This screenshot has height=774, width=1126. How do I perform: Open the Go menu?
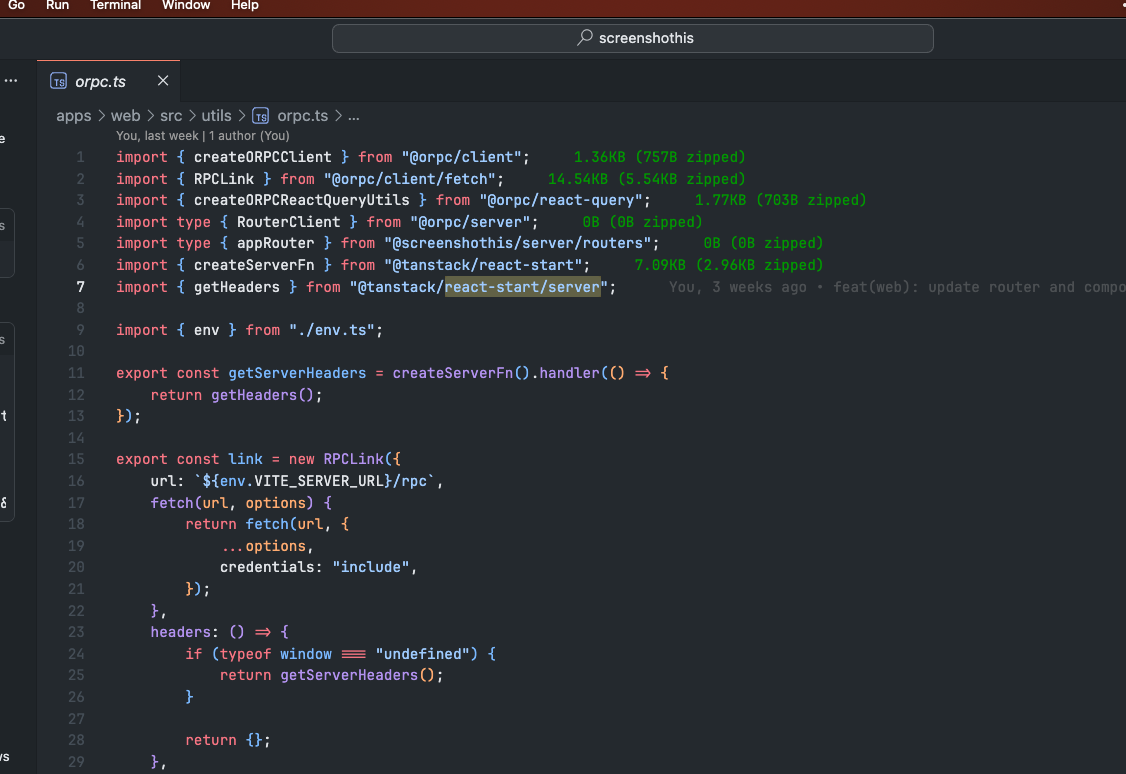(x=17, y=5)
